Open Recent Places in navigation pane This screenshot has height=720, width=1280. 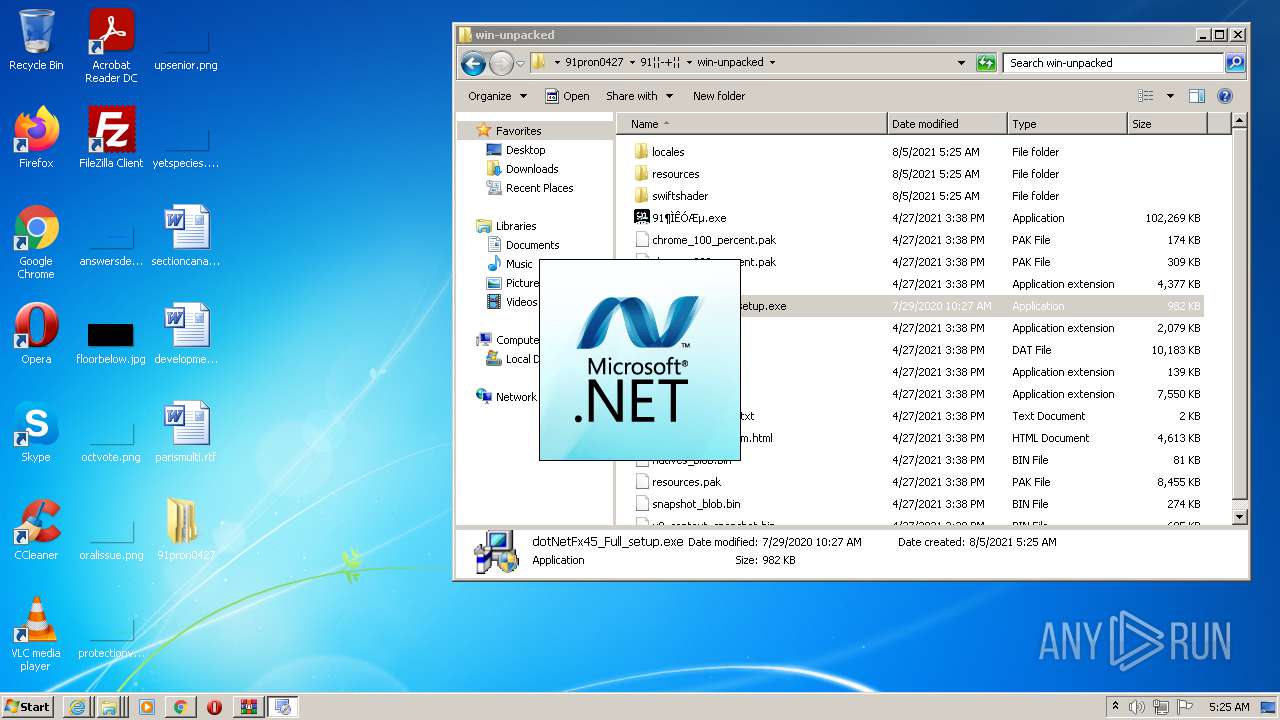coord(539,188)
